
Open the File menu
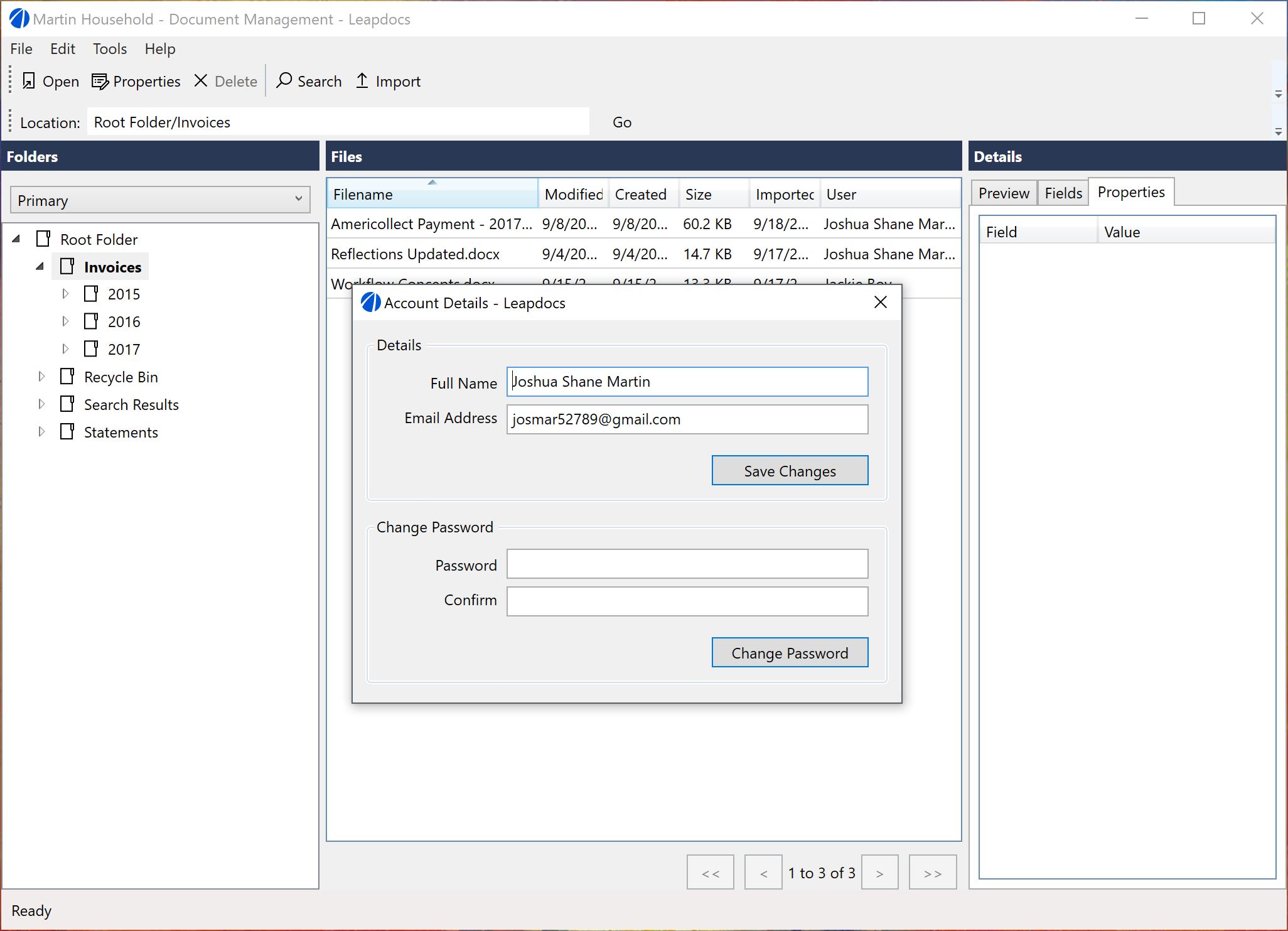click(21, 49)
